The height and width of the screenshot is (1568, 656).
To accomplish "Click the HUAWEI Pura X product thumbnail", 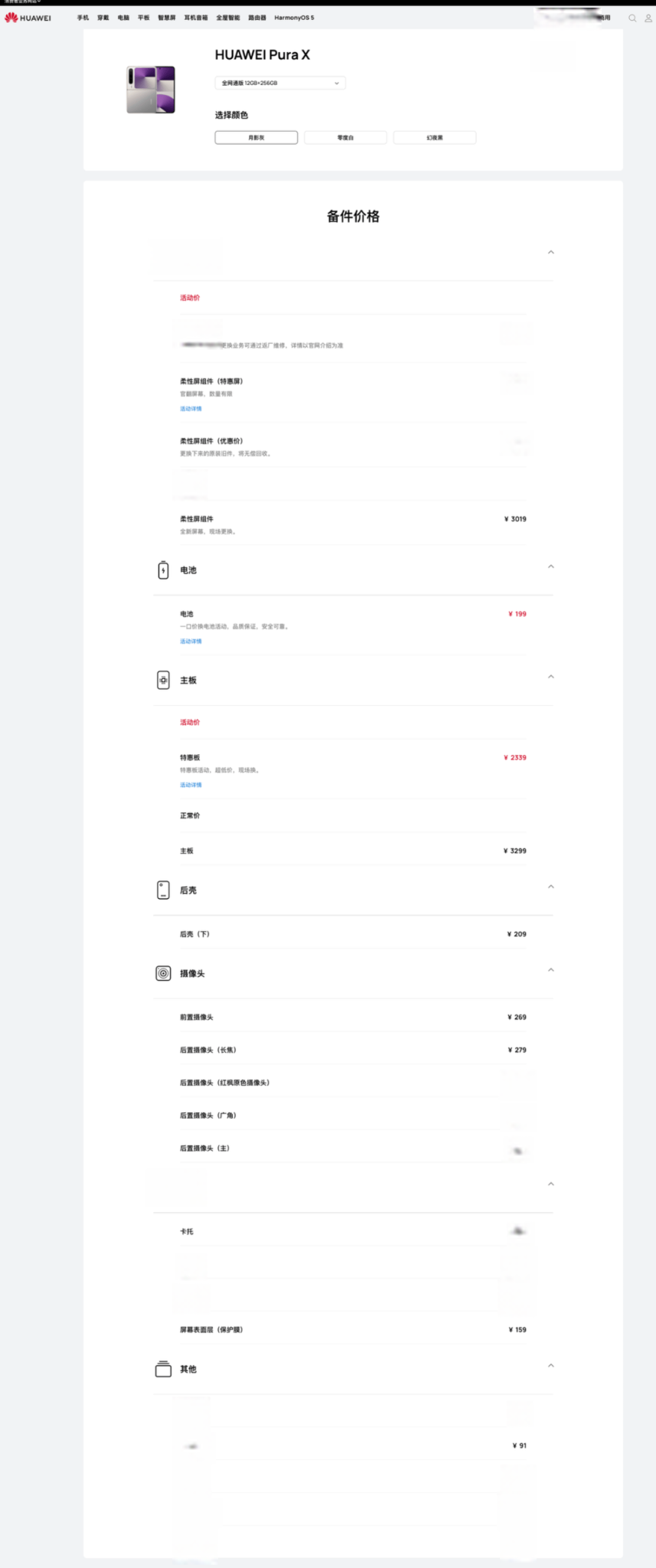I will click(151, 90).
